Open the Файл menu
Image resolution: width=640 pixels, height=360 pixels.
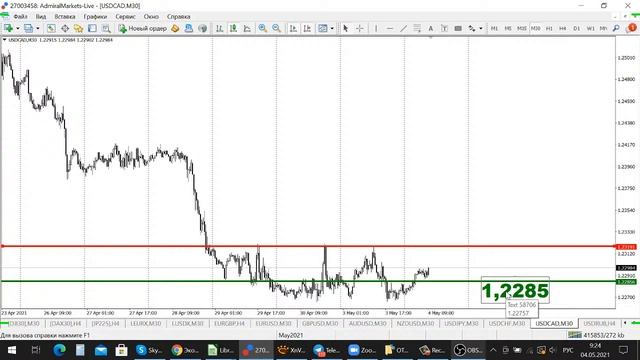(20, 17)
